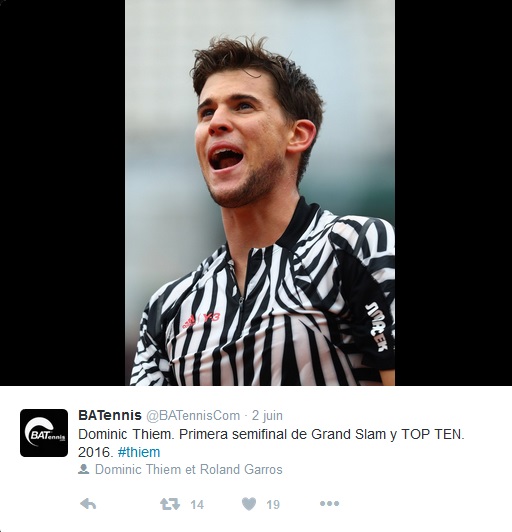Screen dimensions: 512x532
Task: Enlarge the Dominic Thiem photo
Action: point(260,192)
